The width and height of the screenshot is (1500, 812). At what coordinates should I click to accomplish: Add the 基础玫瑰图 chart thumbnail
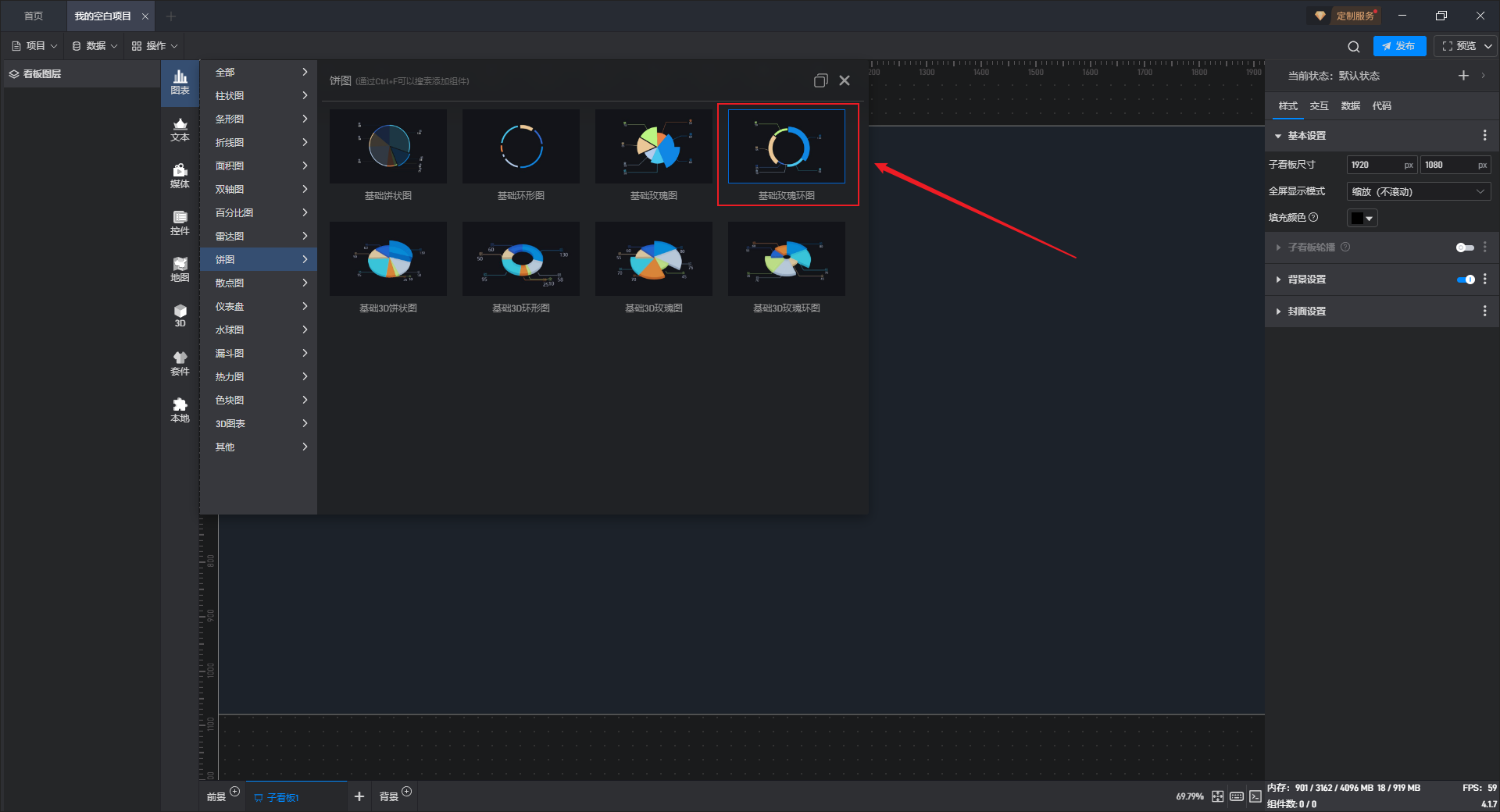point(654,147)
